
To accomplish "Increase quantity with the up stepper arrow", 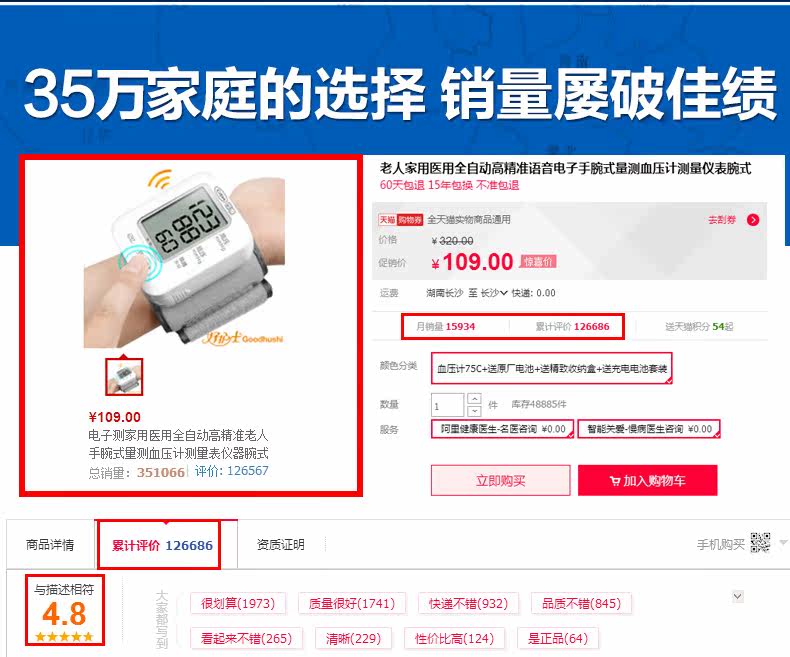I will pos(474,399).
